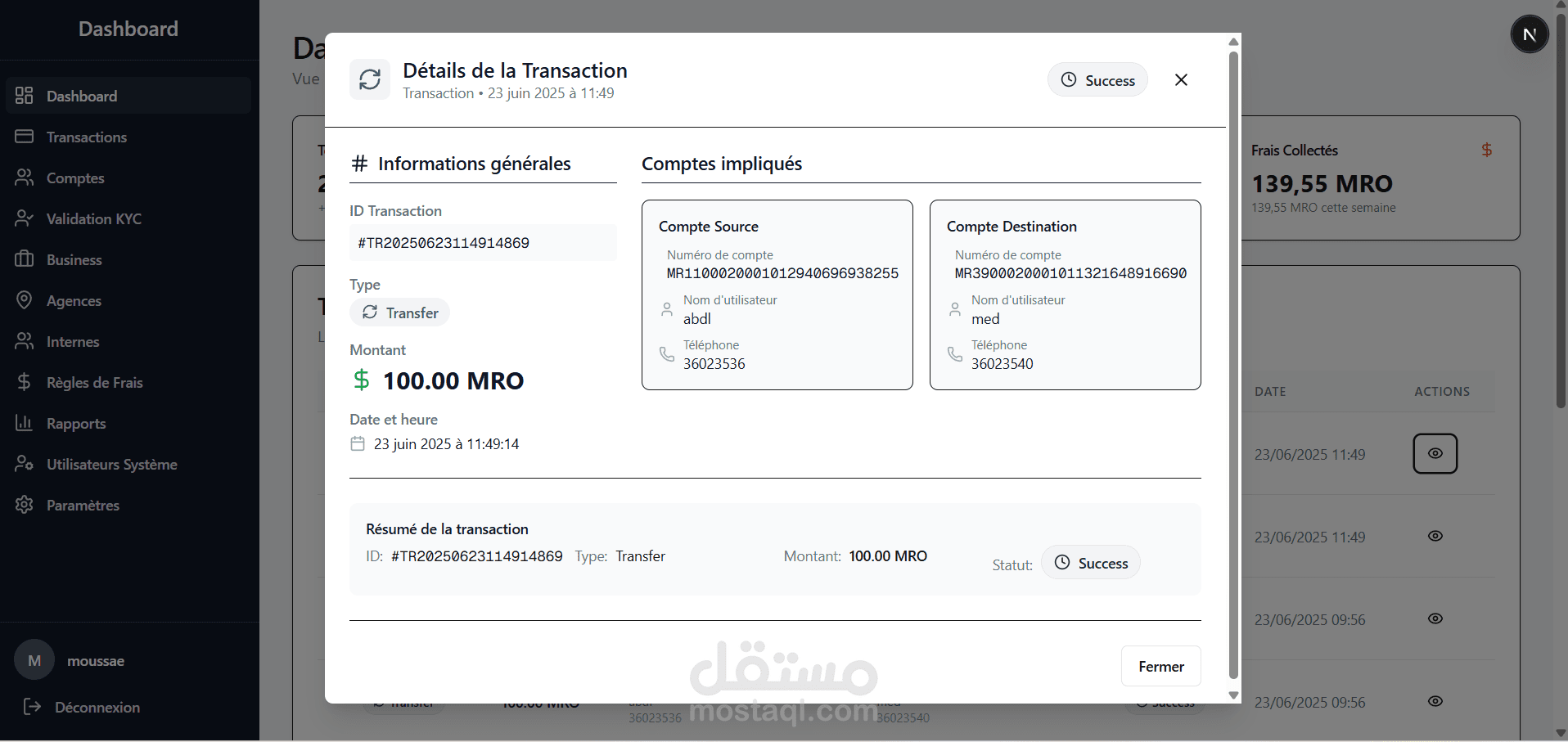
Task: Click the summary ID #TR20250623114914869
Action: (477, 556)
